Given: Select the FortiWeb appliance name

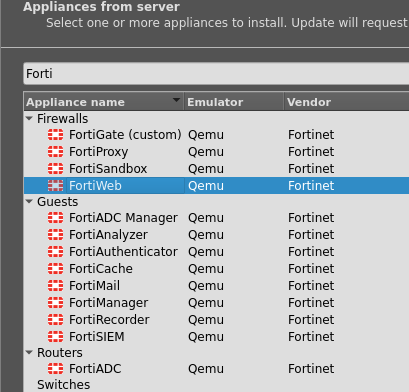Looking at the screenshot, I should pos(95,186).
